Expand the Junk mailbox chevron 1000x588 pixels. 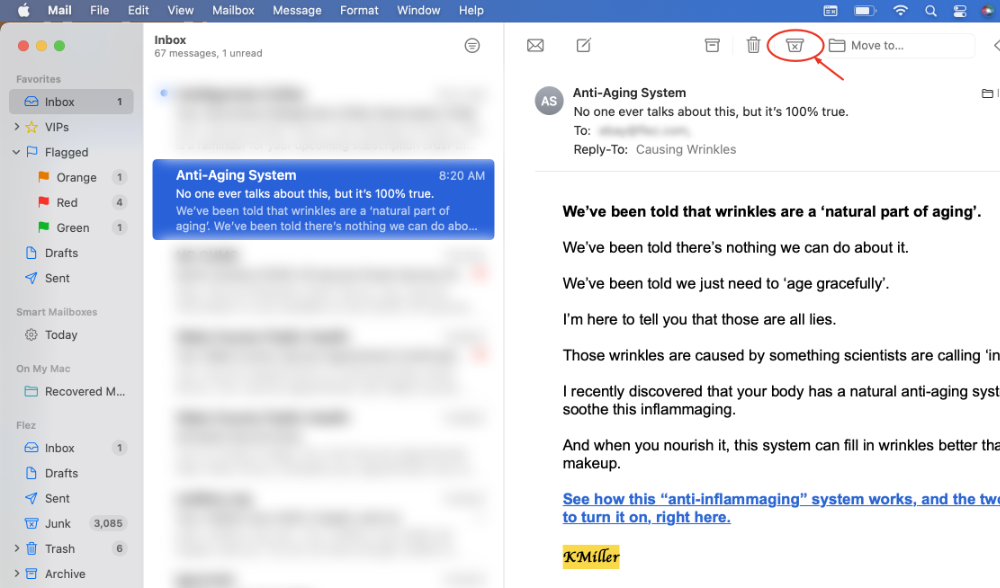pyautogui.click(x=17, y=523)
